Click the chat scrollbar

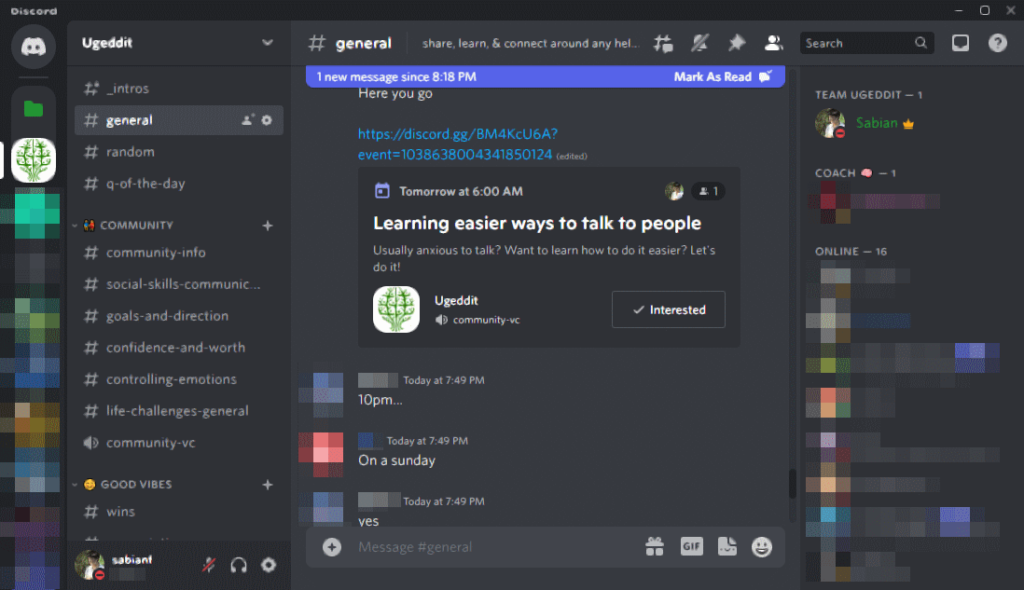792,483
